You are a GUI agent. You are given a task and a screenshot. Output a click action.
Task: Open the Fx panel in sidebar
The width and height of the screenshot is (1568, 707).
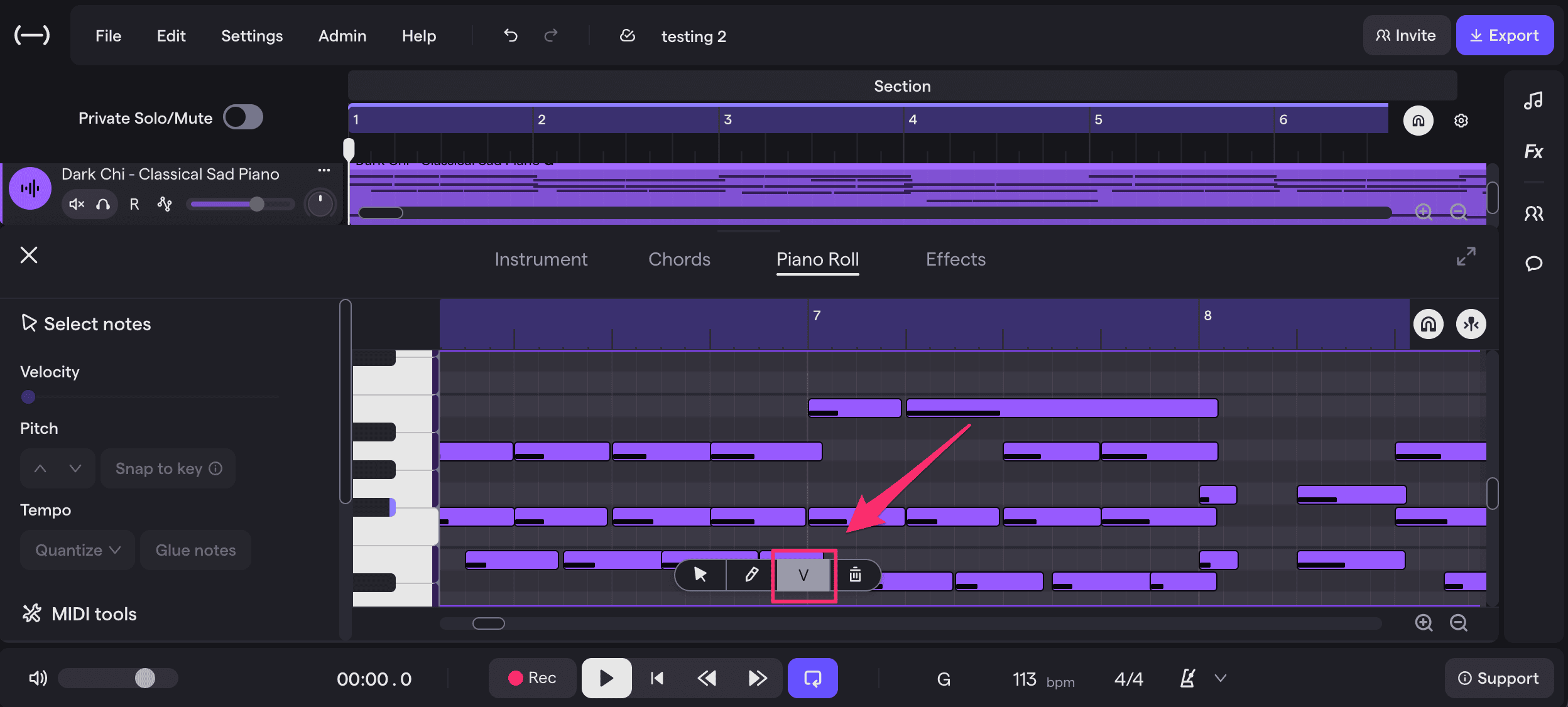pyautogui.click(x=1533, y=151)
